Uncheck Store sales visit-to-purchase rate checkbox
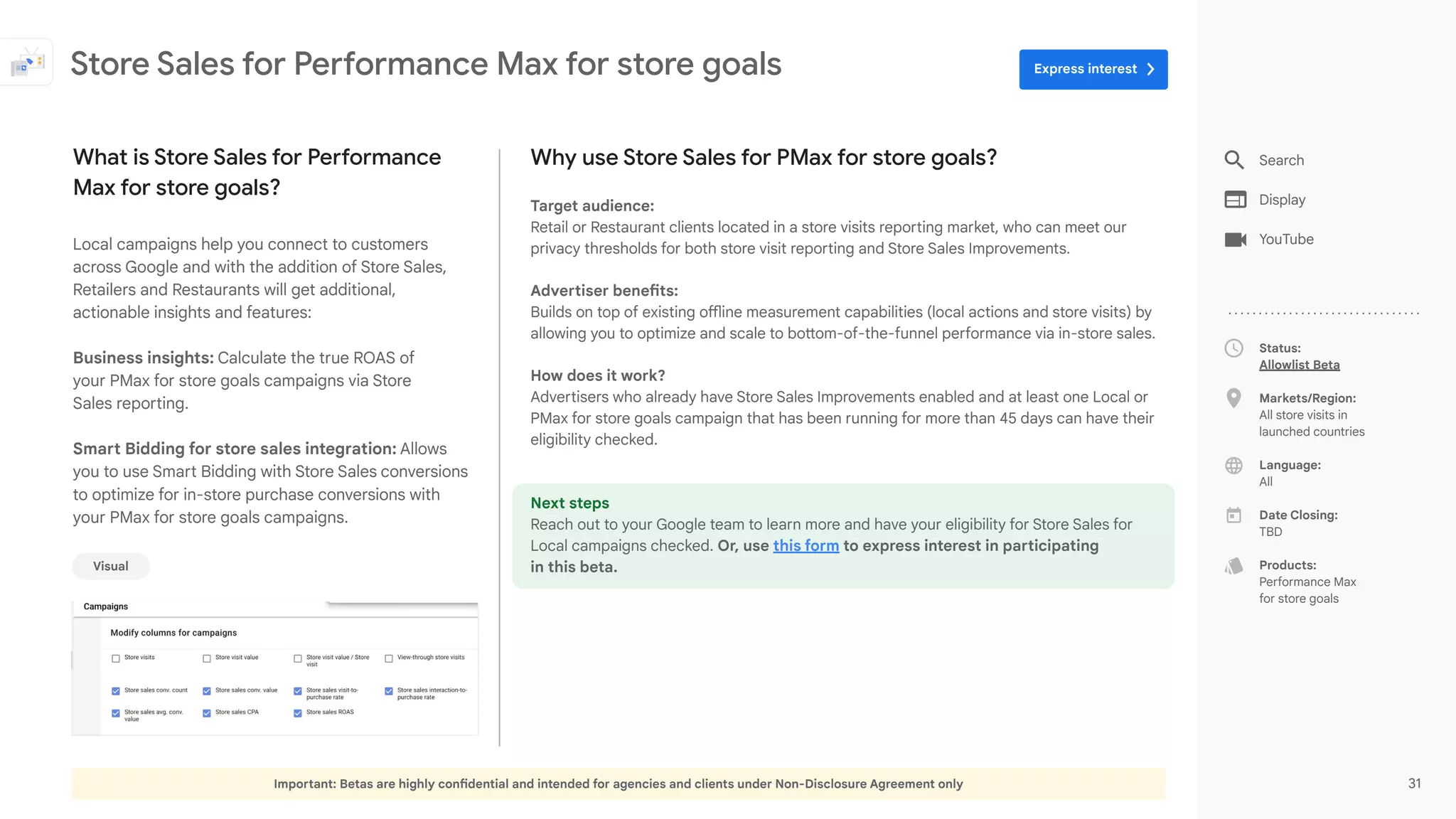The image size is (1456, 819). [298, 691]
